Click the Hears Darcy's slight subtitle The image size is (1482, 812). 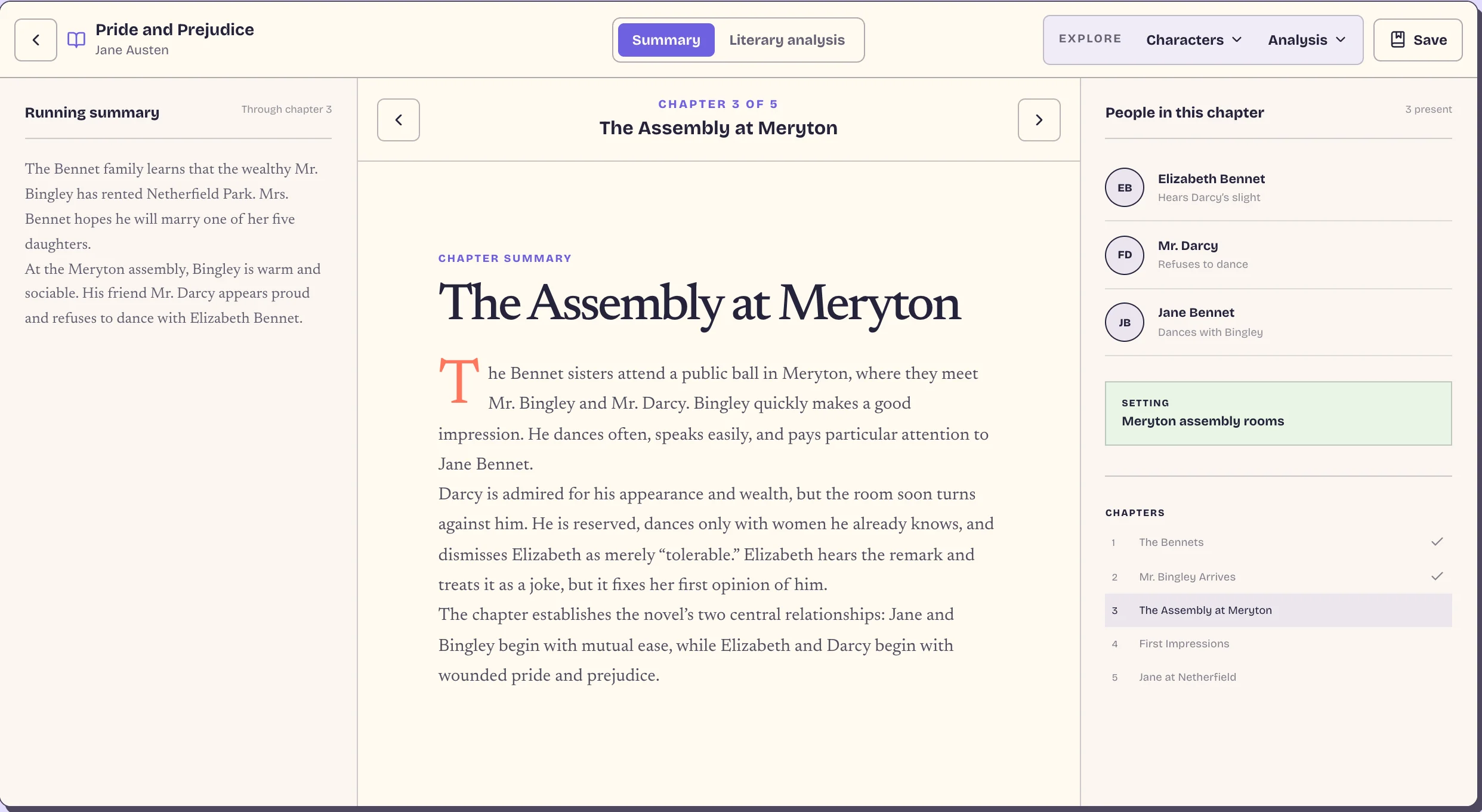1209,197
